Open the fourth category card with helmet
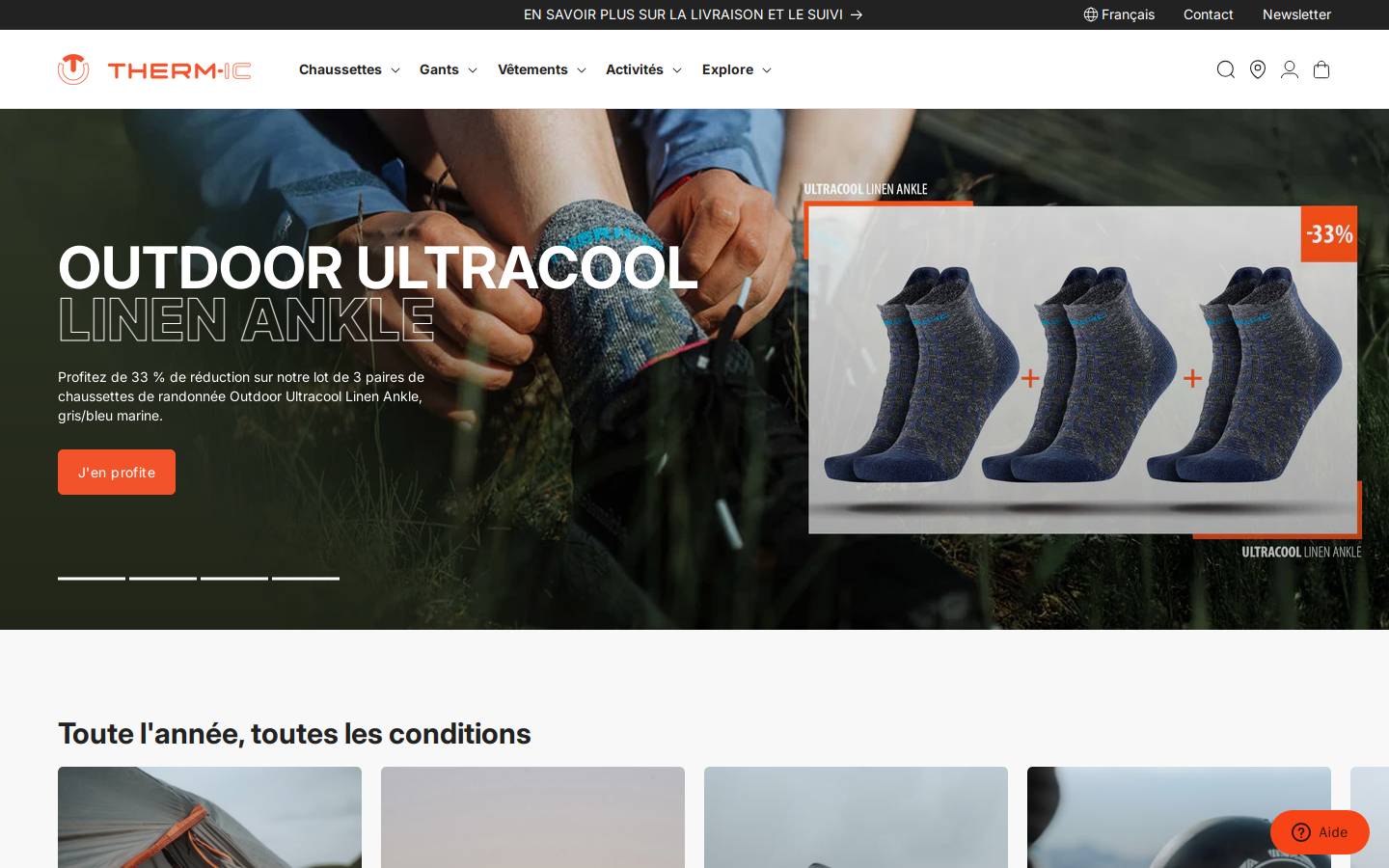This screenshot has width=1389, height=868. pyautogui.click(x=1179, y=817)
